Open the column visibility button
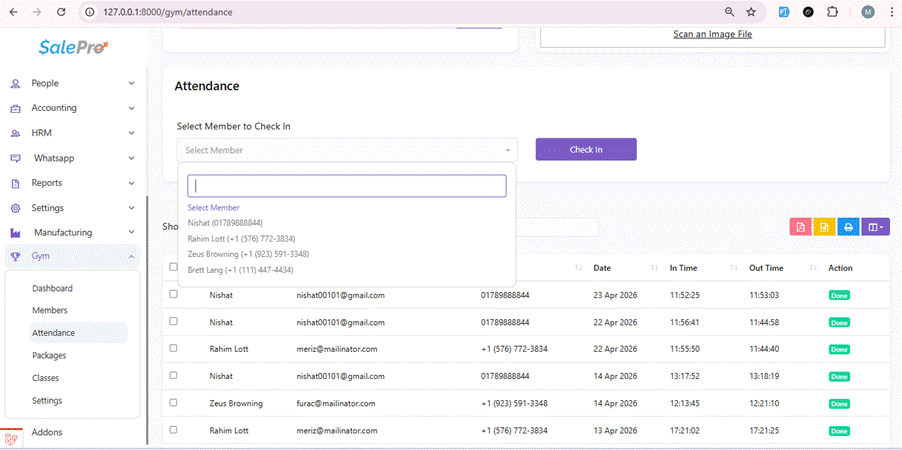The height and width of the screenshot is (450, 902). [874, 227]
